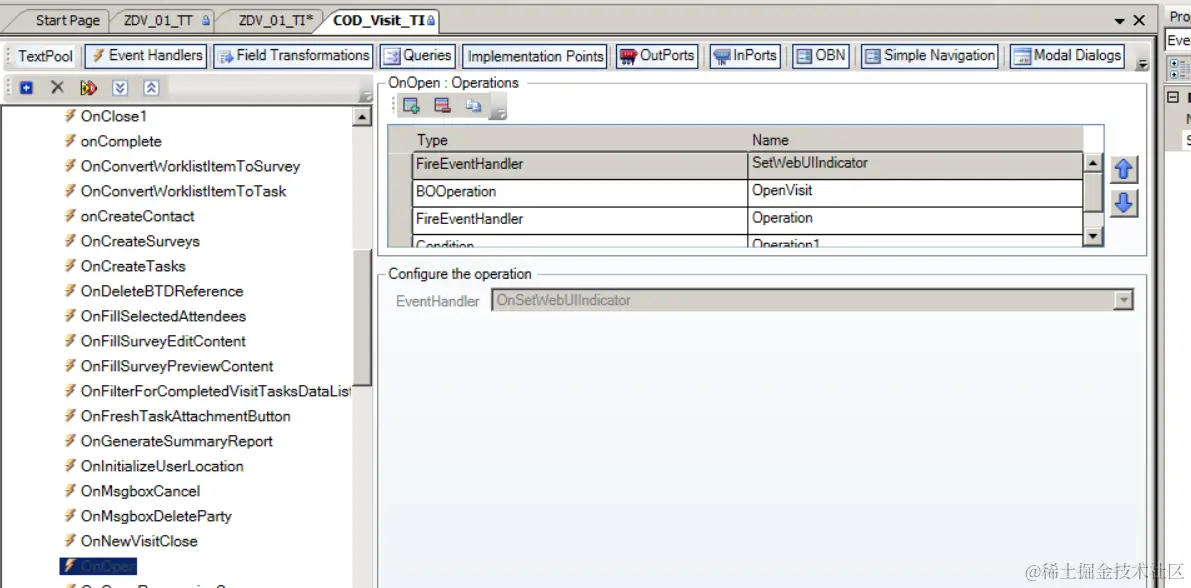This screenshot has width=1191, height=588.
Task: Open the Event Handlers view
Action: pos(147,55)
